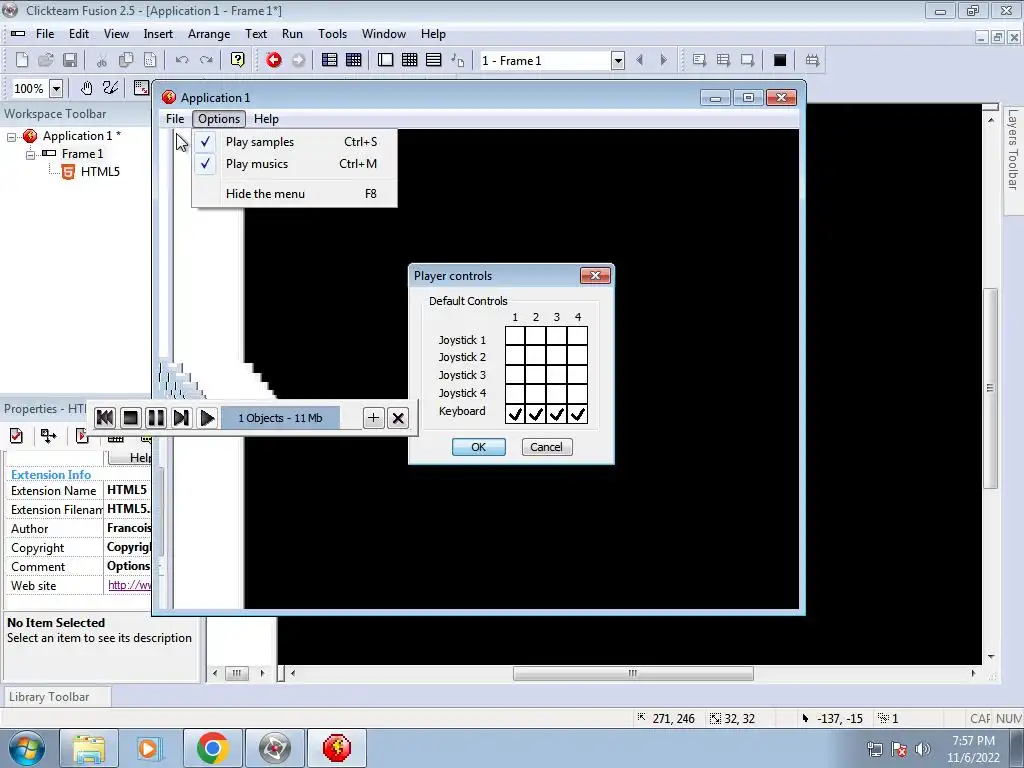The width and height of the screenshot is (1024, 768).
Task: Open the Storyboard Editor icon
Action: (330, 60)
